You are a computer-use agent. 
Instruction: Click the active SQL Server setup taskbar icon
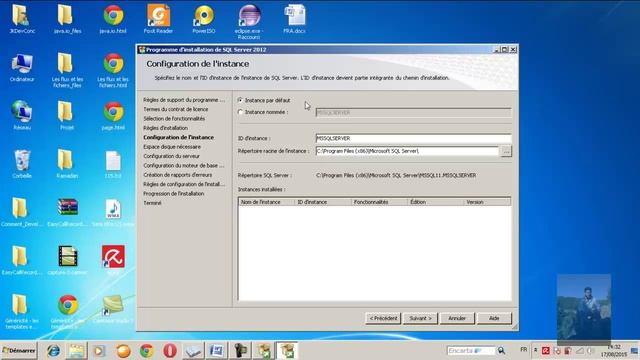coord(287,351)
